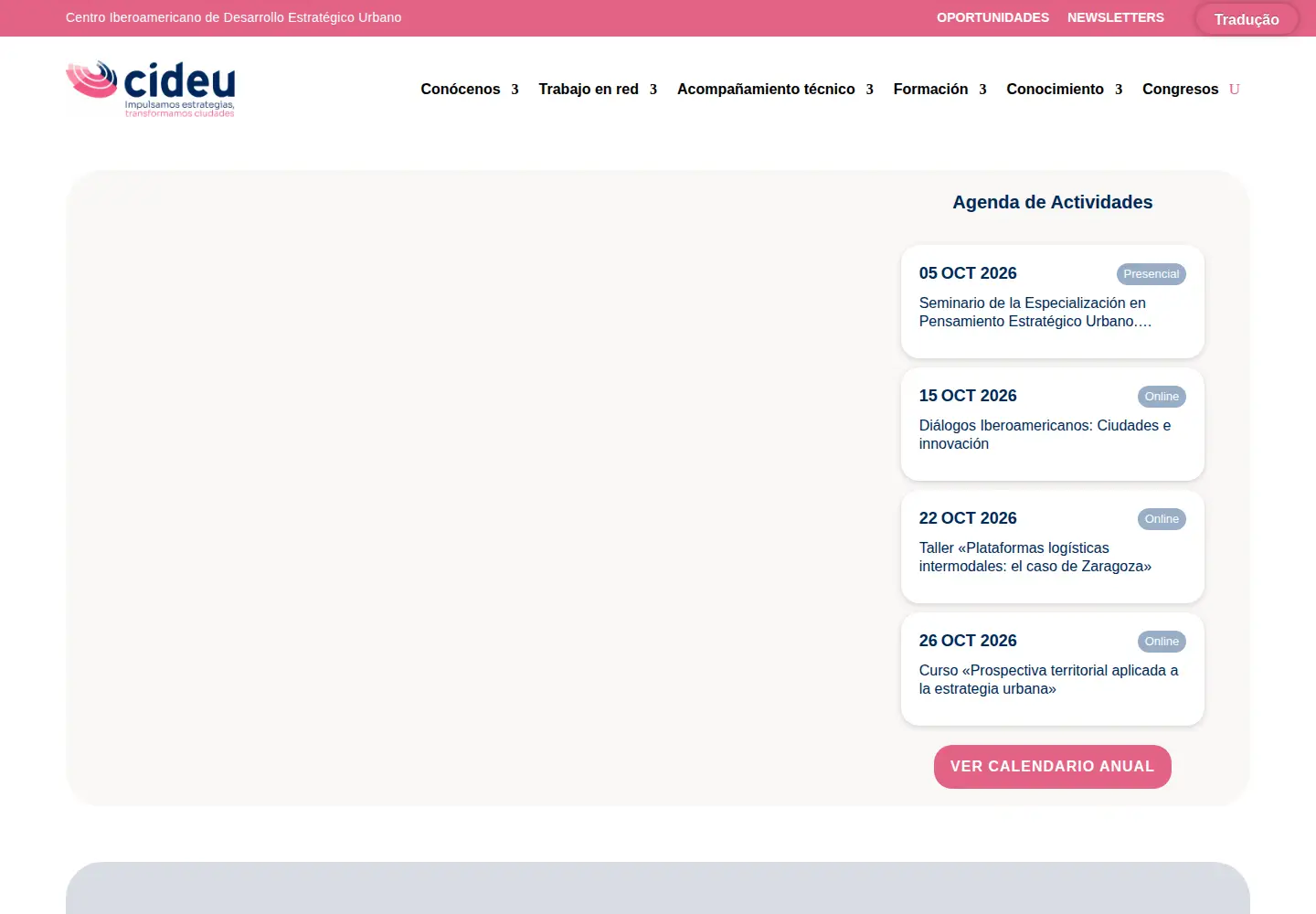Click the date 22 OCT 2026
The width and height of the screenshot is (1316, 914).
[x=968, y=518]
